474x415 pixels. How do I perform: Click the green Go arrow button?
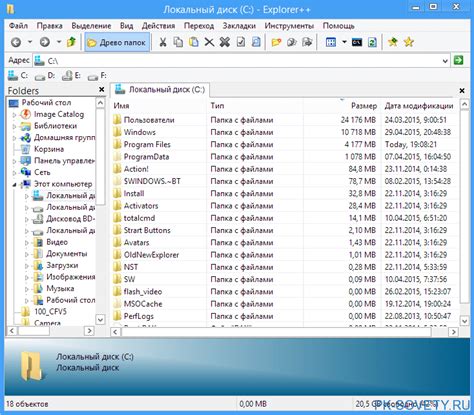459,60
